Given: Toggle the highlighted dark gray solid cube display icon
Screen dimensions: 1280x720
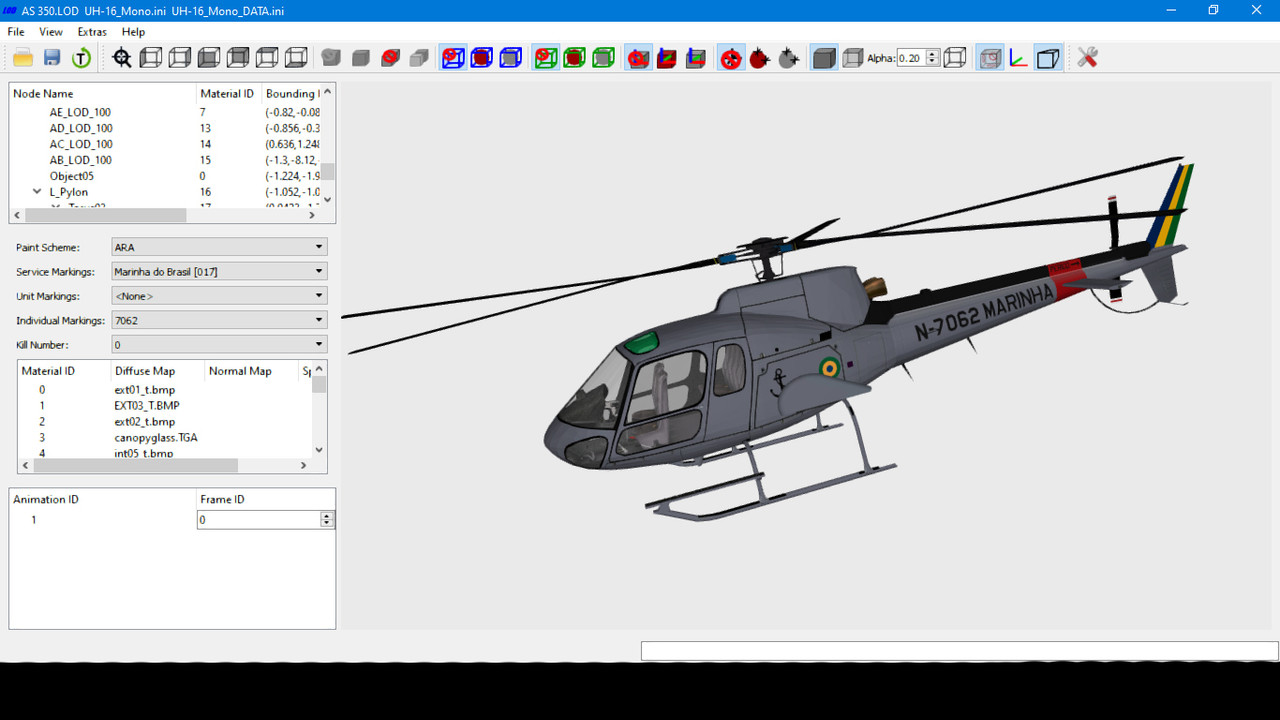Looking at the screenshot, I should [x=824, y=57].
